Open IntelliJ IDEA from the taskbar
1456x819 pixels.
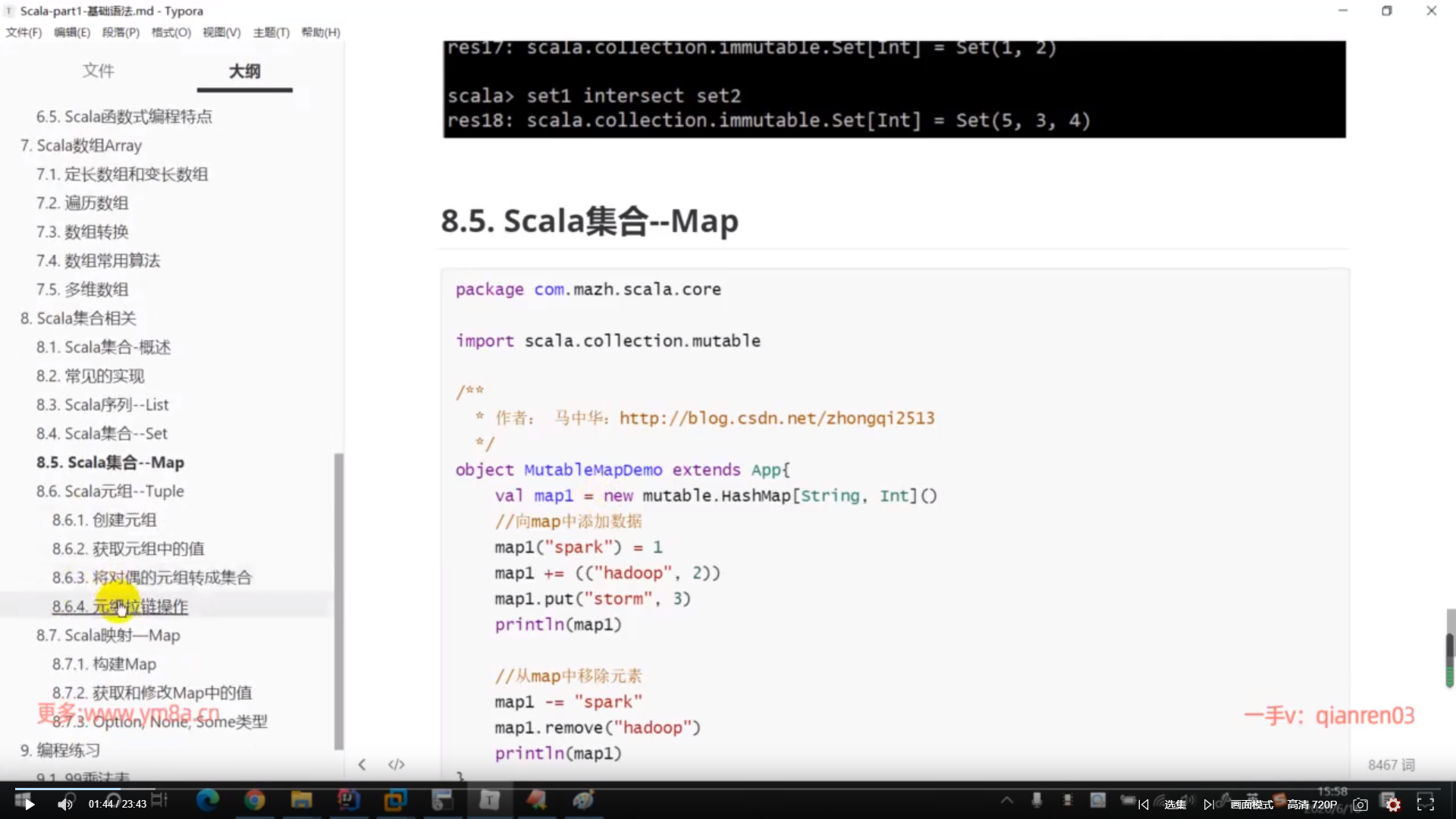348,800
